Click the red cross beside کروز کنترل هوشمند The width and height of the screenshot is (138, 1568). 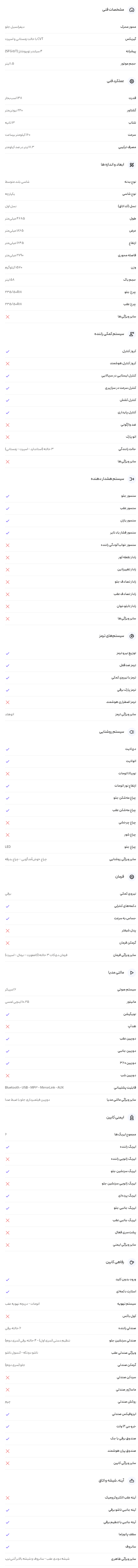tap(7, 363)
